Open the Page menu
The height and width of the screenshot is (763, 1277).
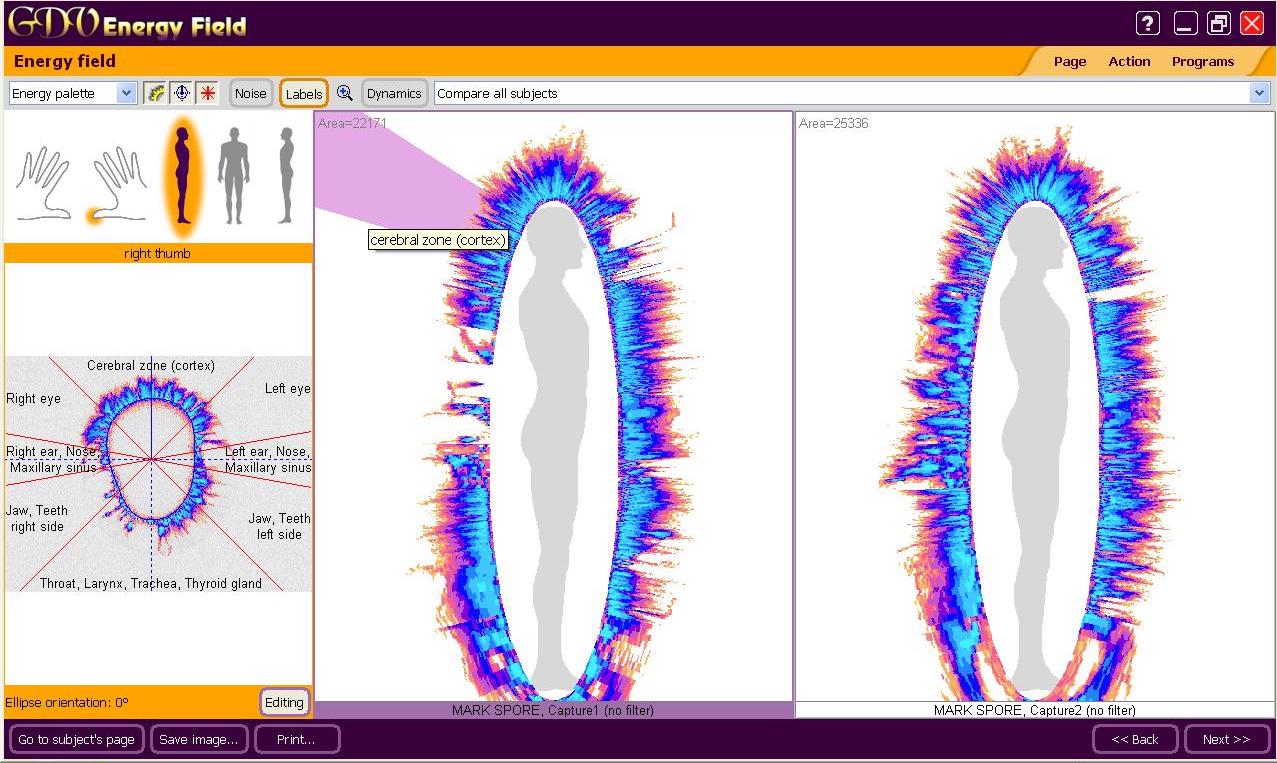point(1070,61)
